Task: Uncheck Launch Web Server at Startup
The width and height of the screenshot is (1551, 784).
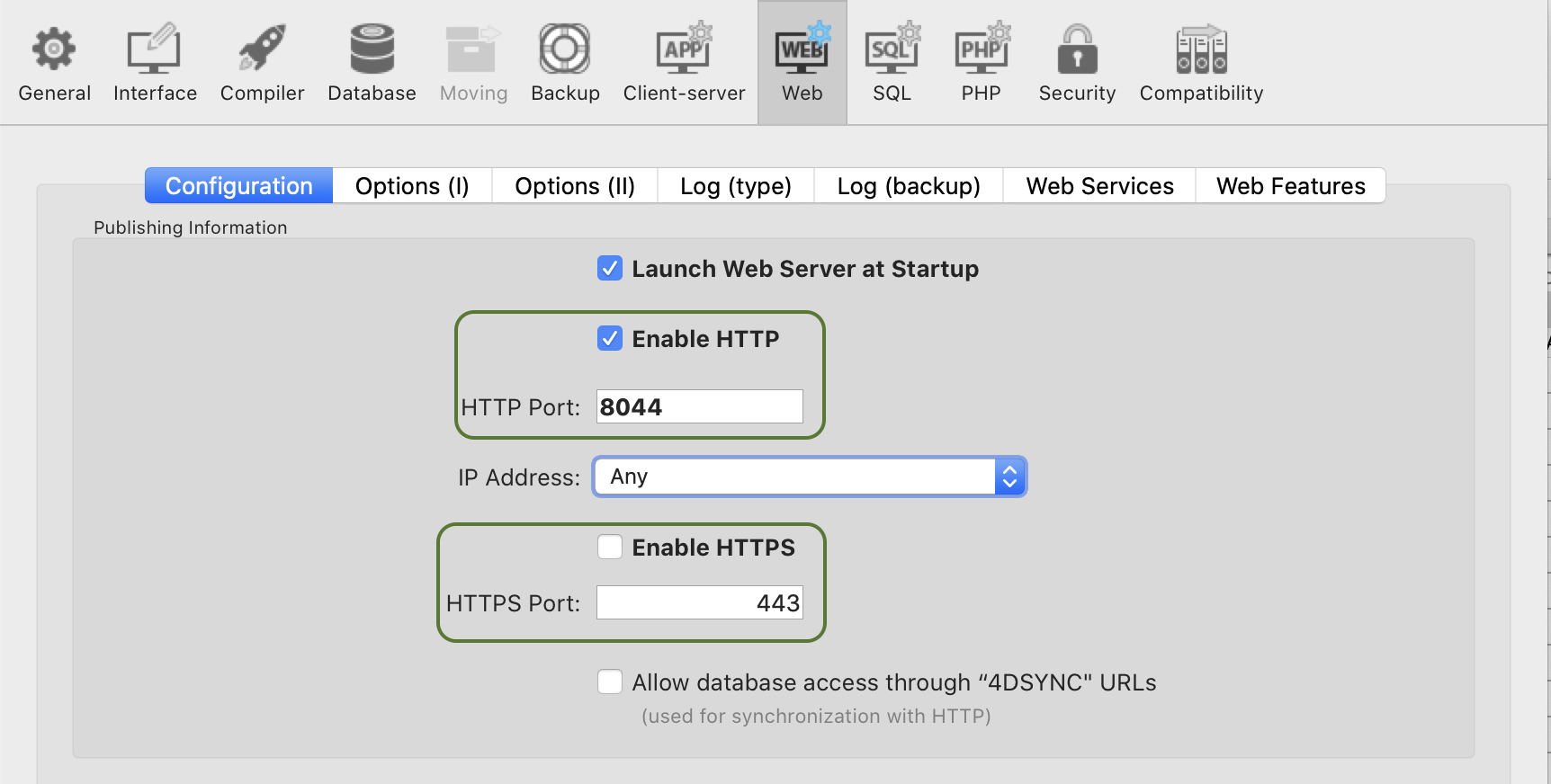Action: click(x=610, y=268)
